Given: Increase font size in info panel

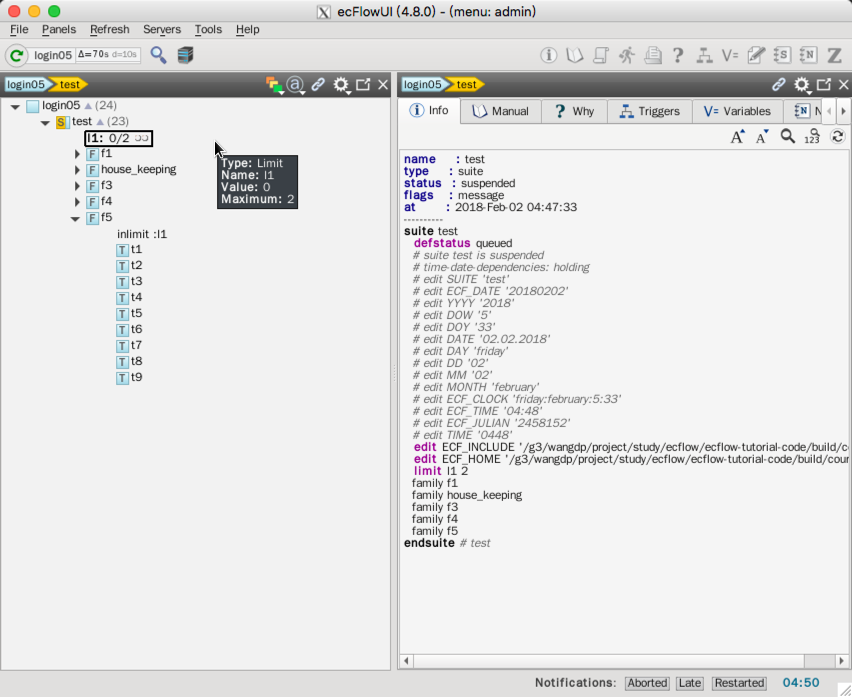Looking at the screenshot, I should click(737, 136).
